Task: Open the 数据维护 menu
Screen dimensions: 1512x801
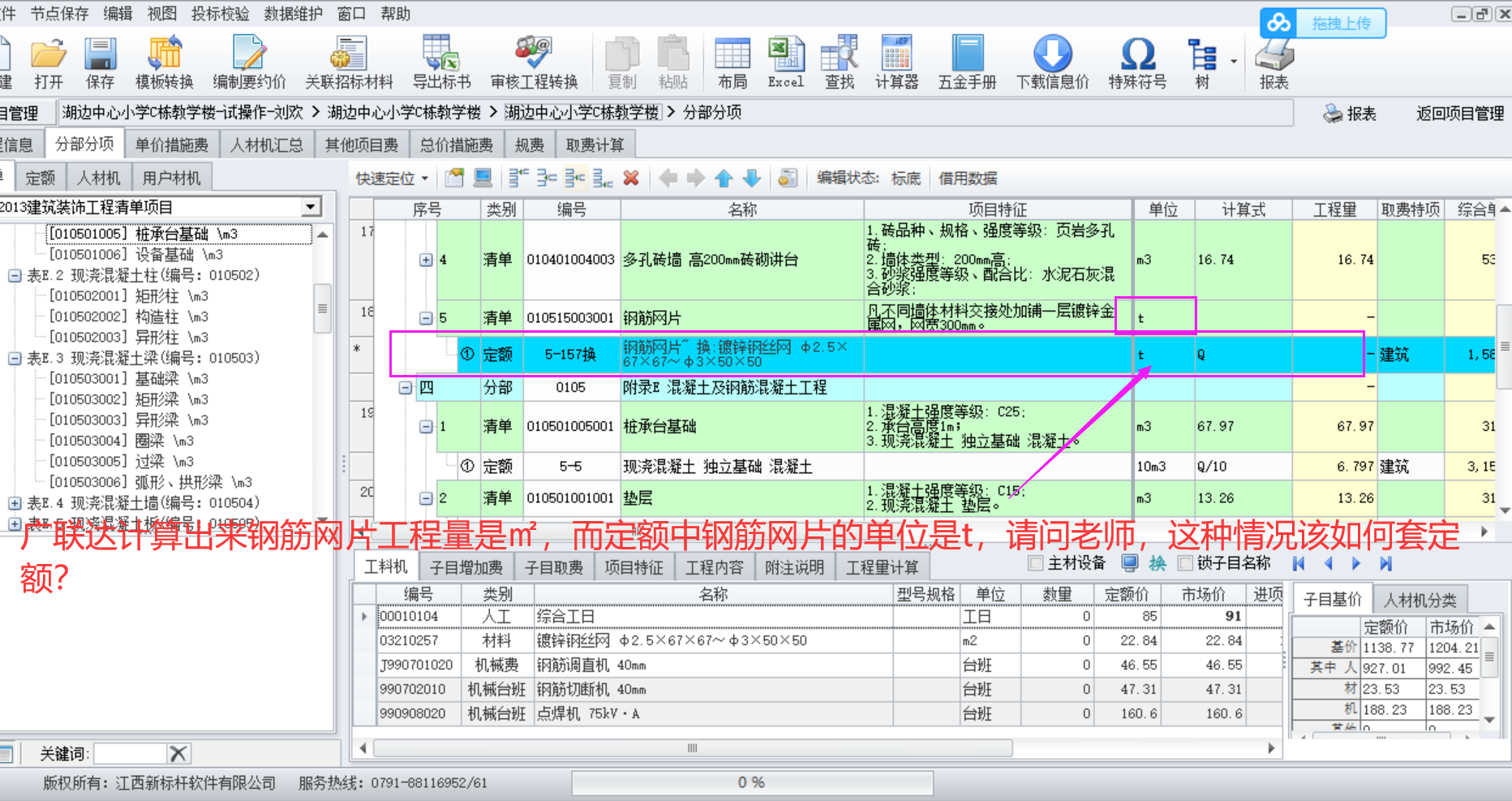Action: tap(293, 14)
